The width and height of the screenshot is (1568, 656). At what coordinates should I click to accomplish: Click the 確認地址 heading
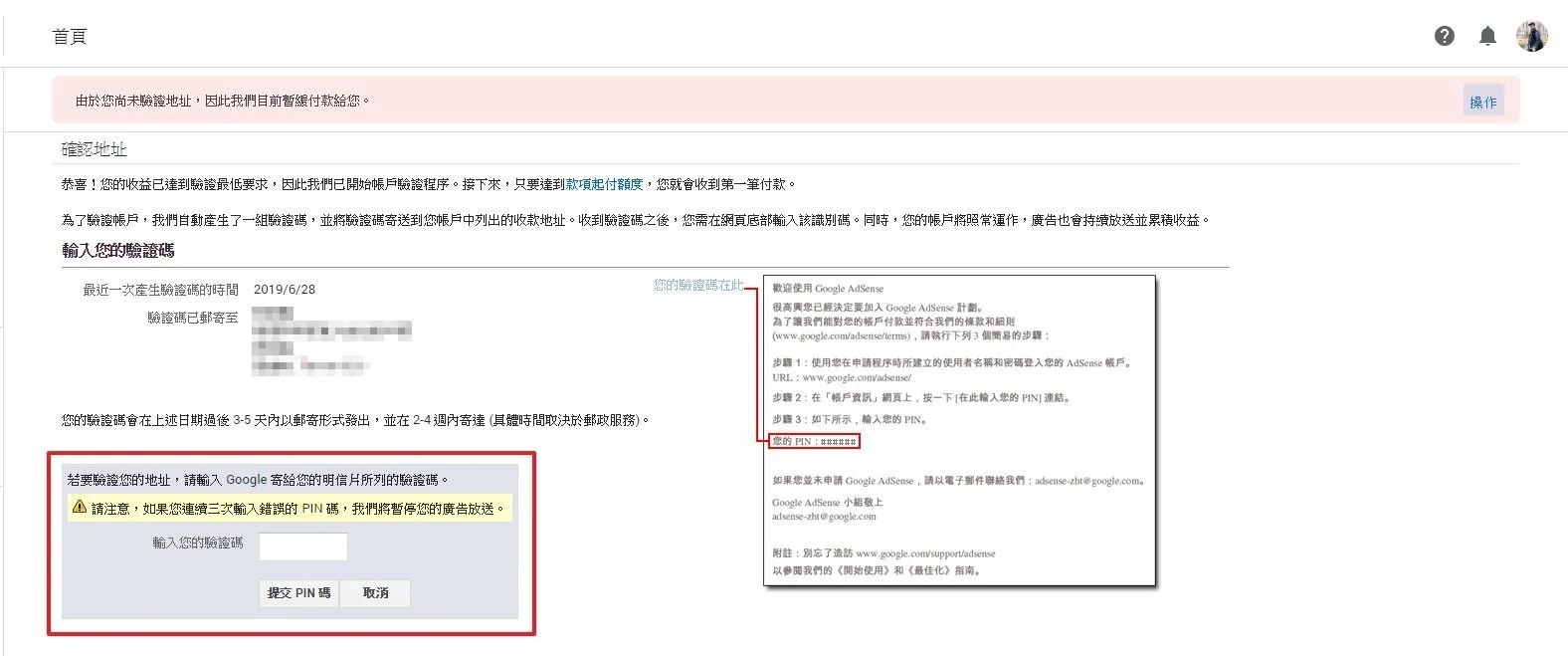tap(95, 149)
